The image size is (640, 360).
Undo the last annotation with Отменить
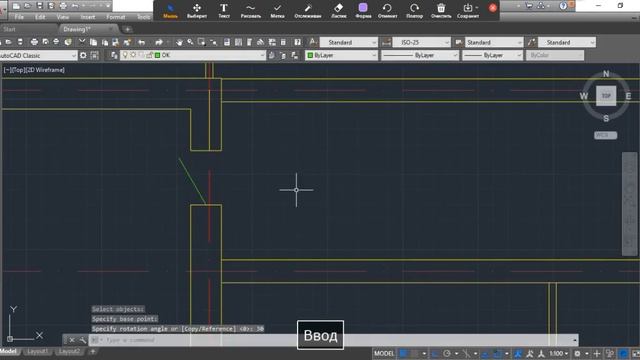point(387,11)
